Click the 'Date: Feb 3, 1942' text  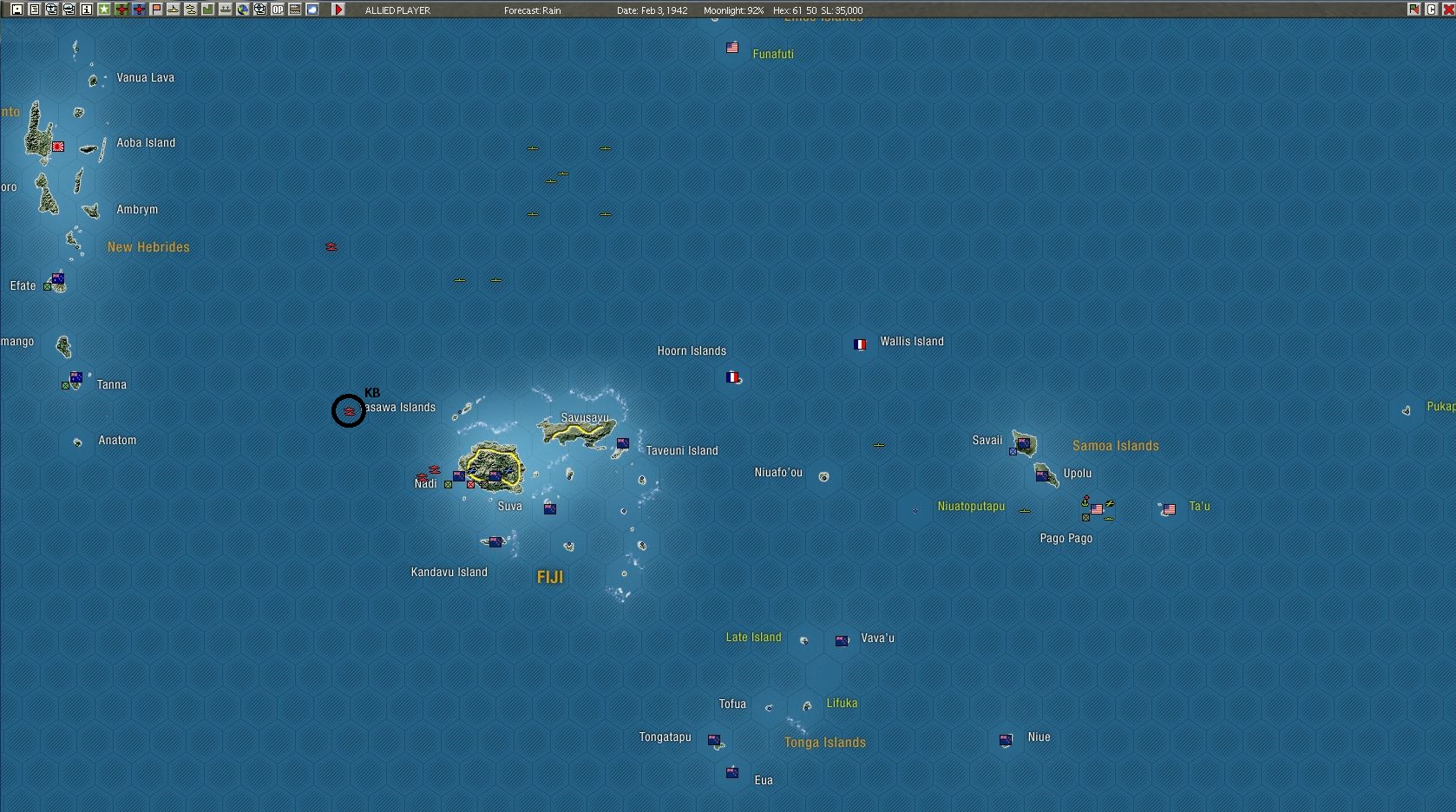653,10
